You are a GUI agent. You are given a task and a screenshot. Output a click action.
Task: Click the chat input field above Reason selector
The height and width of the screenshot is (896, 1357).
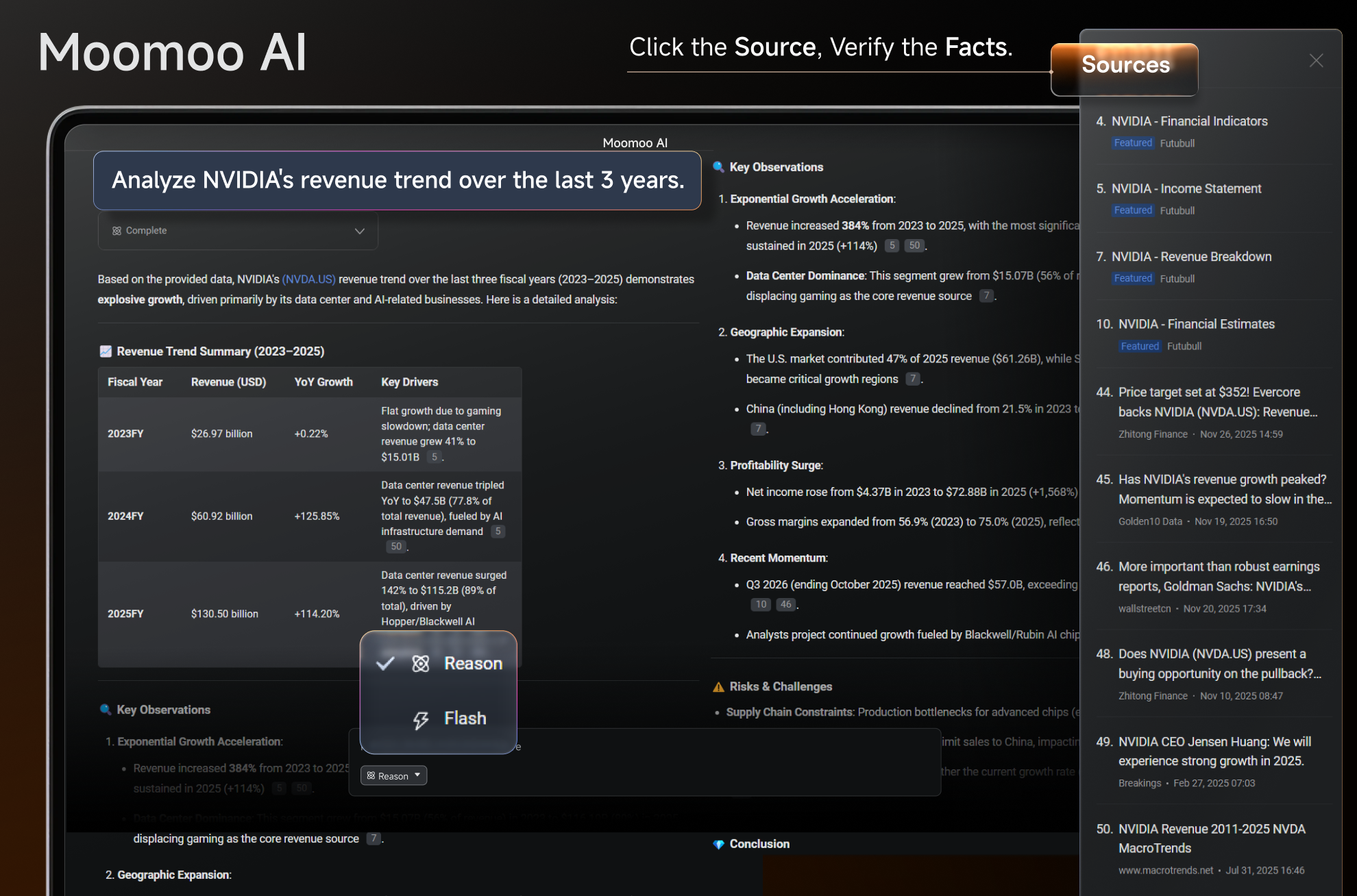644,747
